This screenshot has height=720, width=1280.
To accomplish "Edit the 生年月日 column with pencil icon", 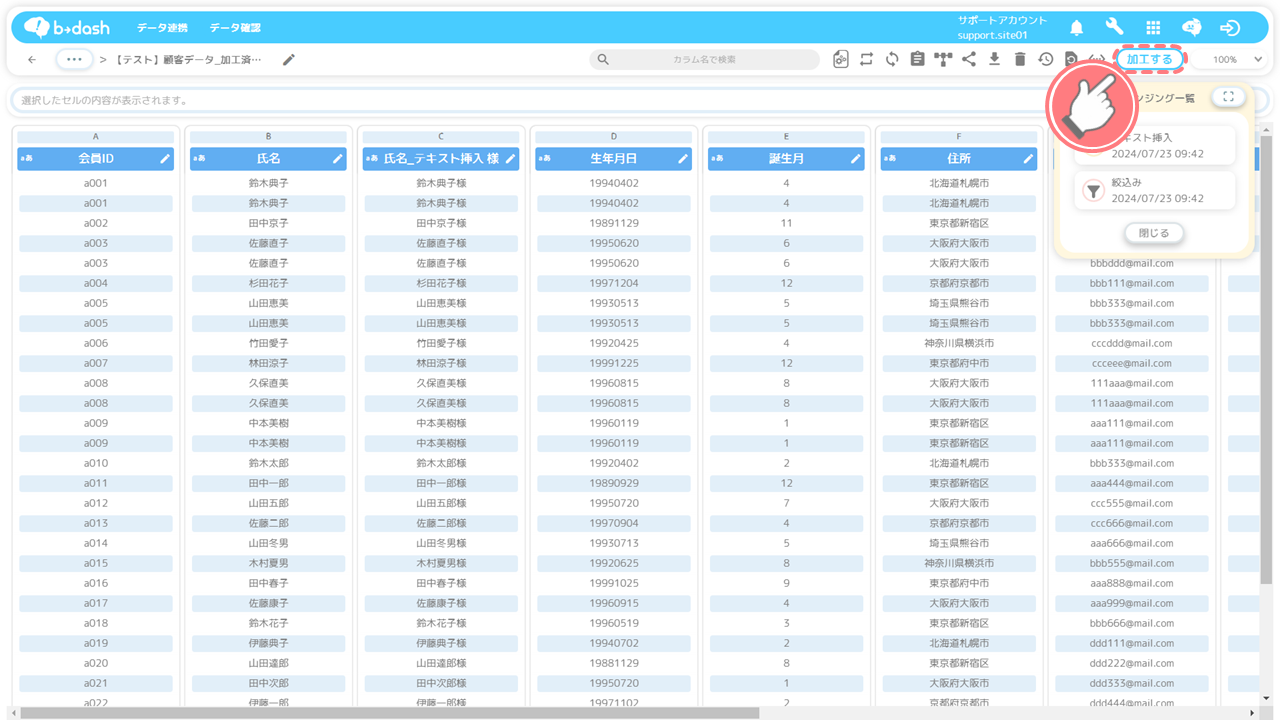I will (x=683, y=158).
